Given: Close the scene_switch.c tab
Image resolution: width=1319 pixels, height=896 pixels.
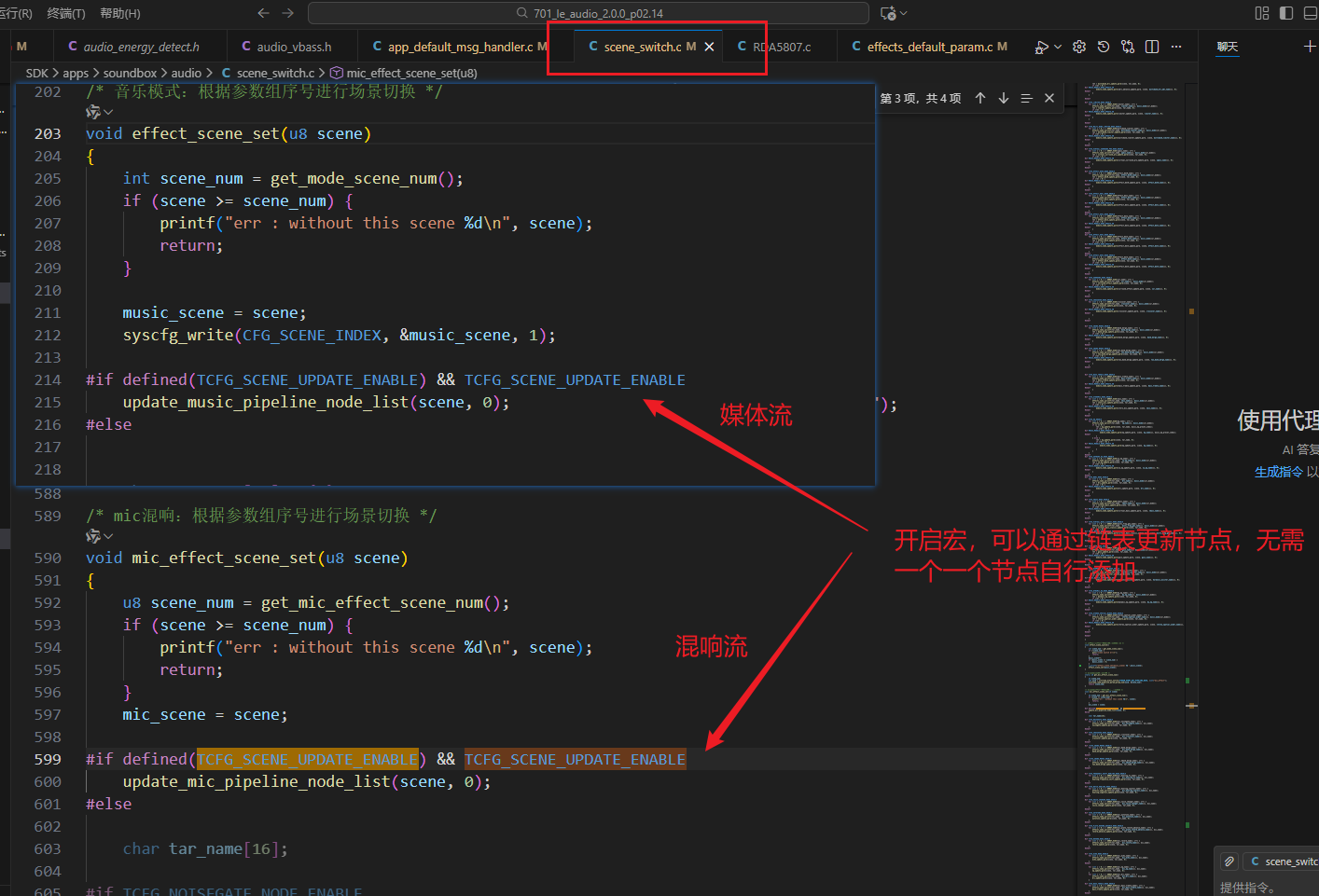Looking at the screenshot, I should click(x=709, y=47).
